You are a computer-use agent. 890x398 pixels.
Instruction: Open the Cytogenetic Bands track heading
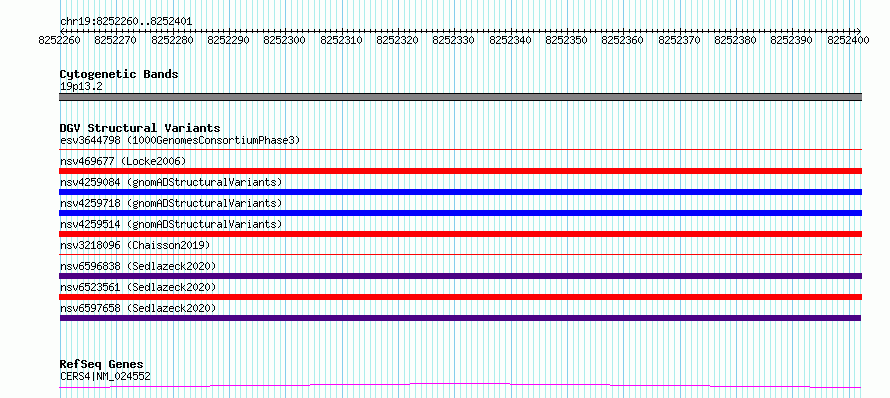coord(119,74)
